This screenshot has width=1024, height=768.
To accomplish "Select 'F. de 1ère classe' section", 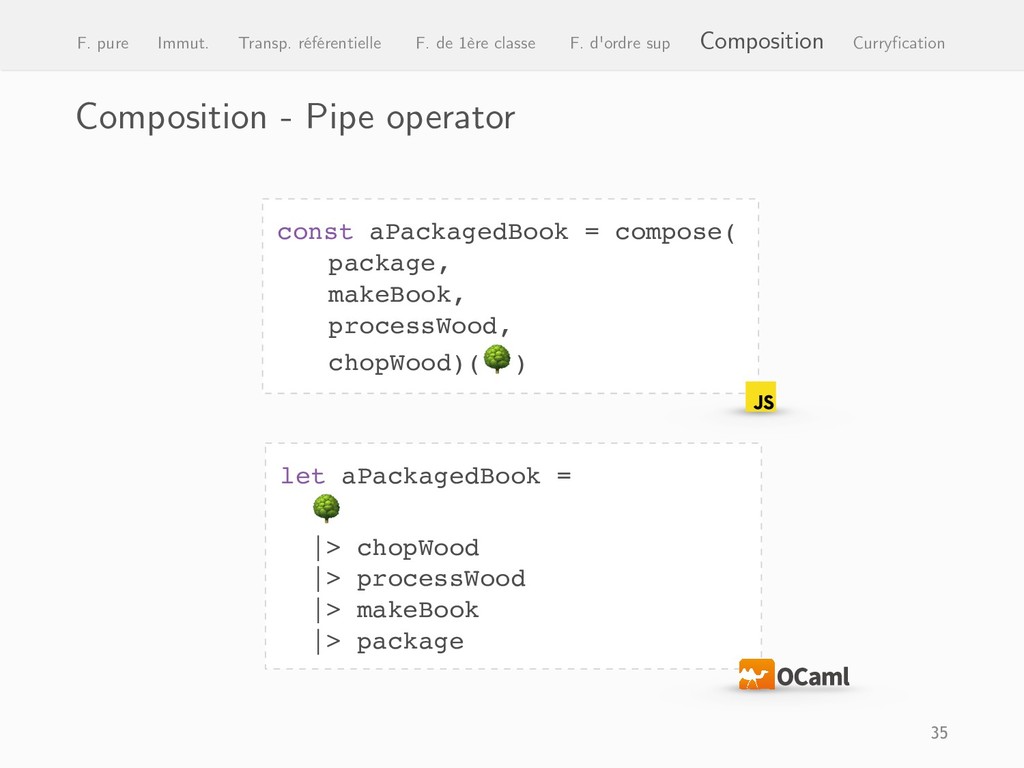I will point(475,43).
